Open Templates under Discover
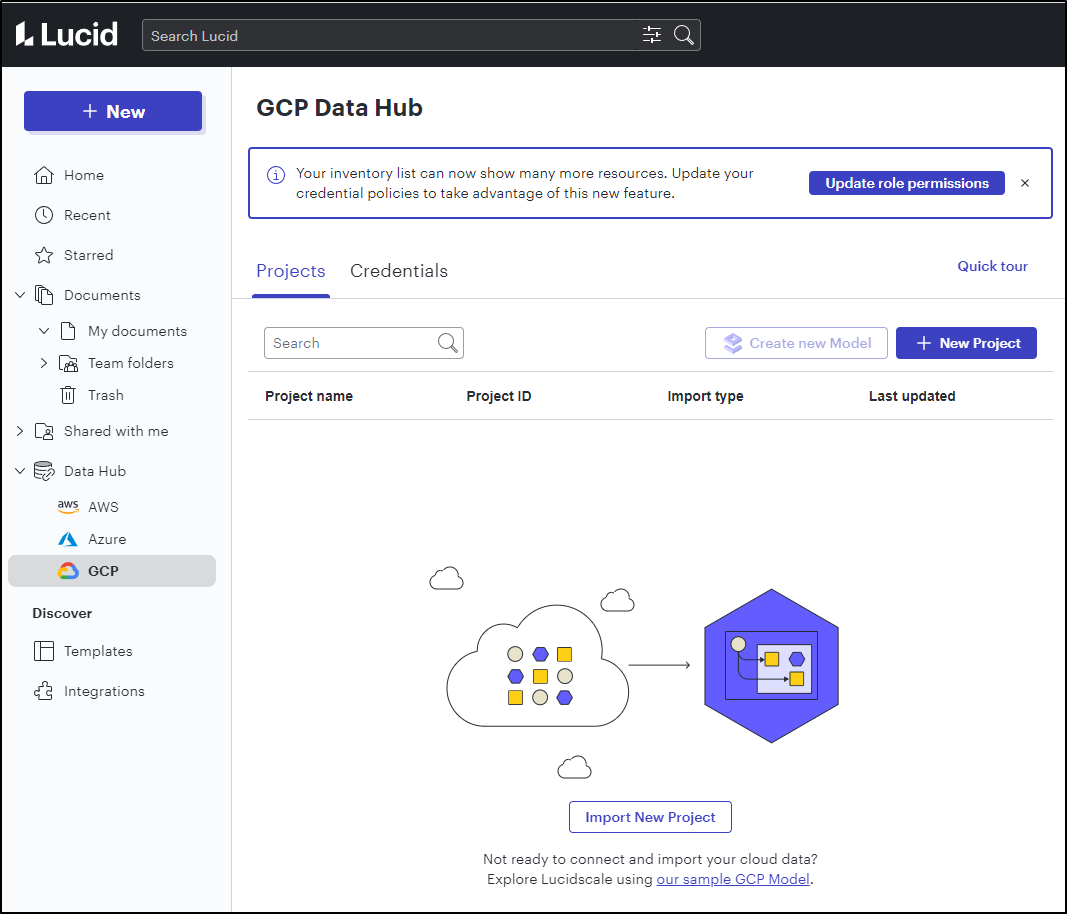1067x914 pixels. point(98,651)
